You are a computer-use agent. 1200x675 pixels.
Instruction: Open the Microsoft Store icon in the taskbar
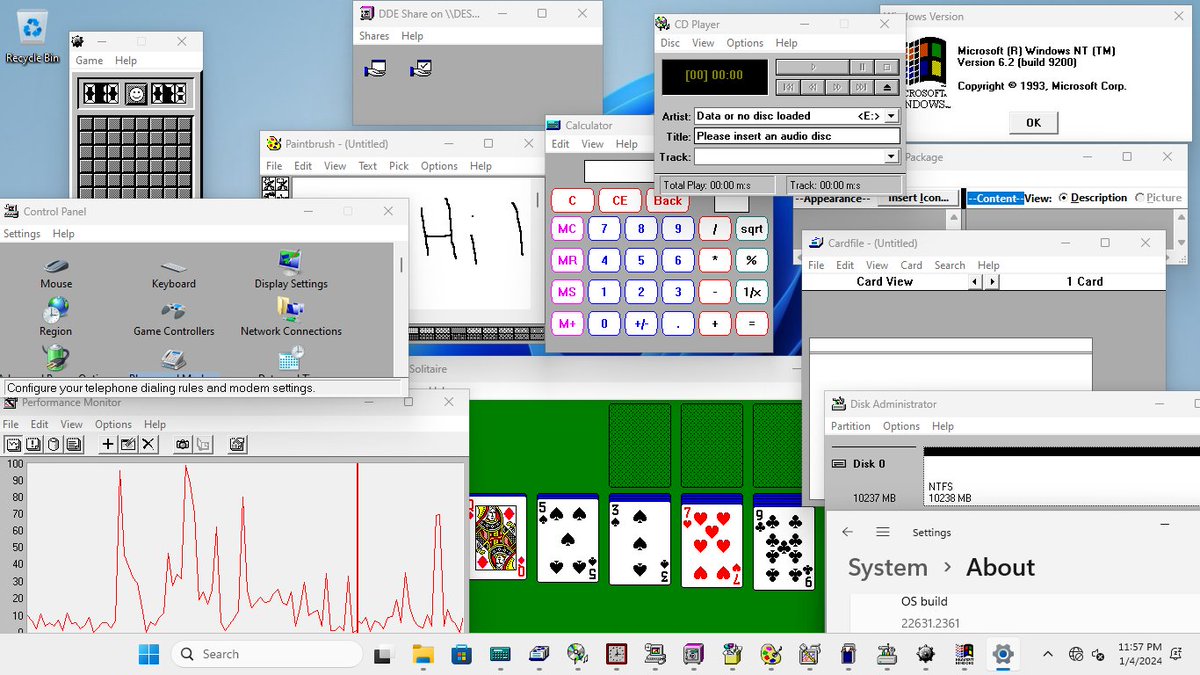click(x=461, y=655)
